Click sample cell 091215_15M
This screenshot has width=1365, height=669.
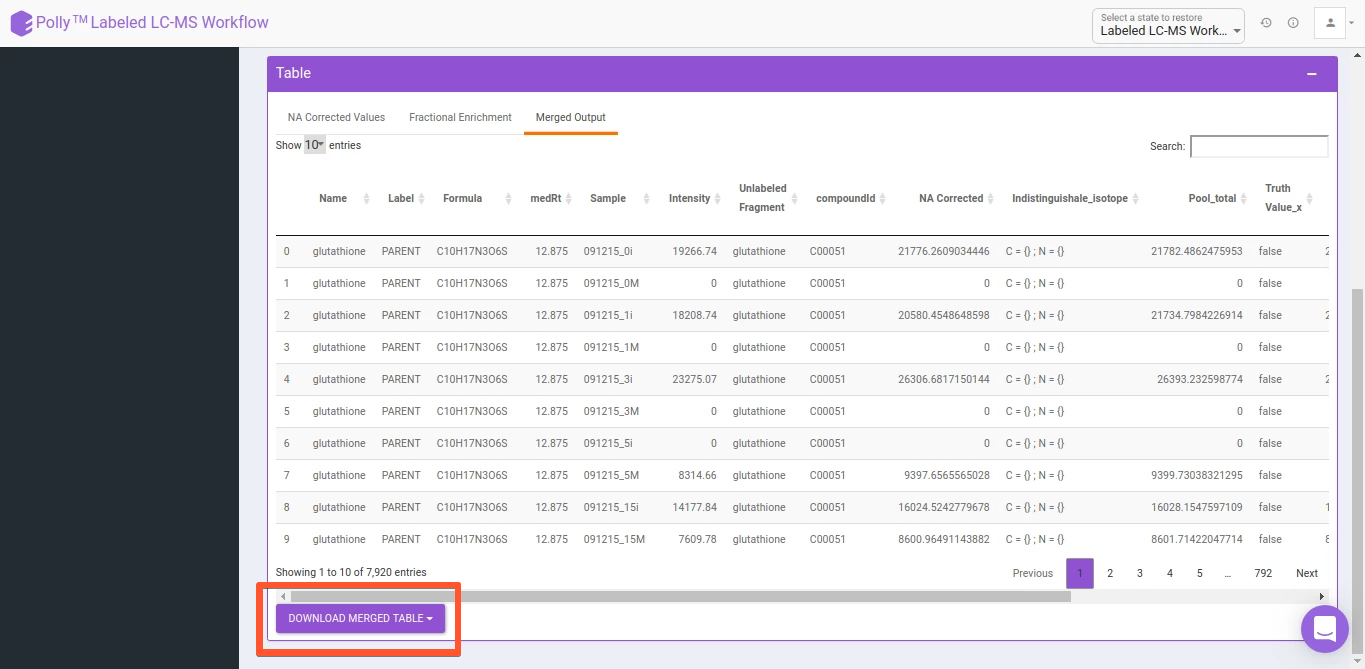pos(615,539)
